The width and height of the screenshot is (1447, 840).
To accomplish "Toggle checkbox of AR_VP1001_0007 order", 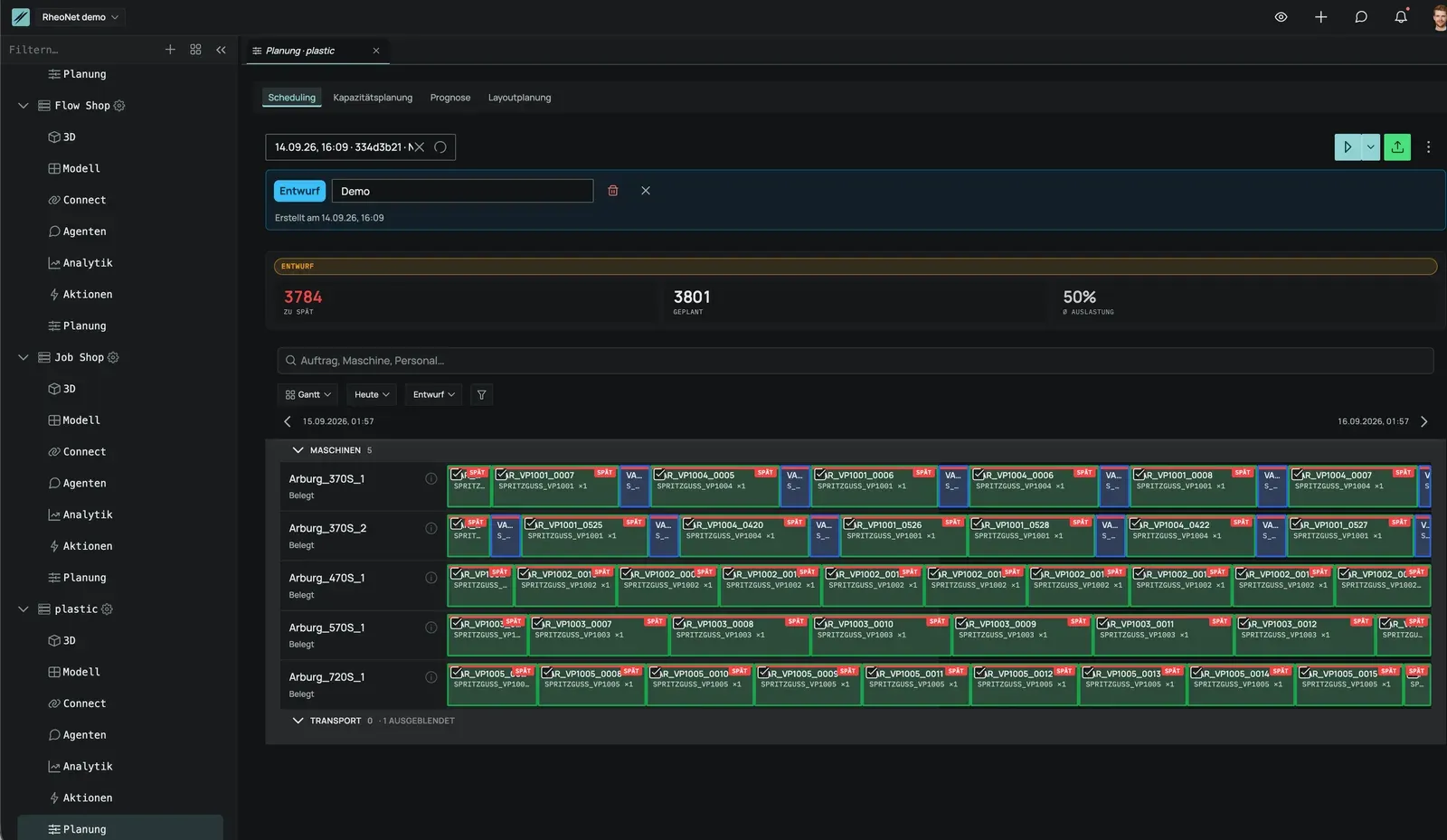I will tap(501, 474).
